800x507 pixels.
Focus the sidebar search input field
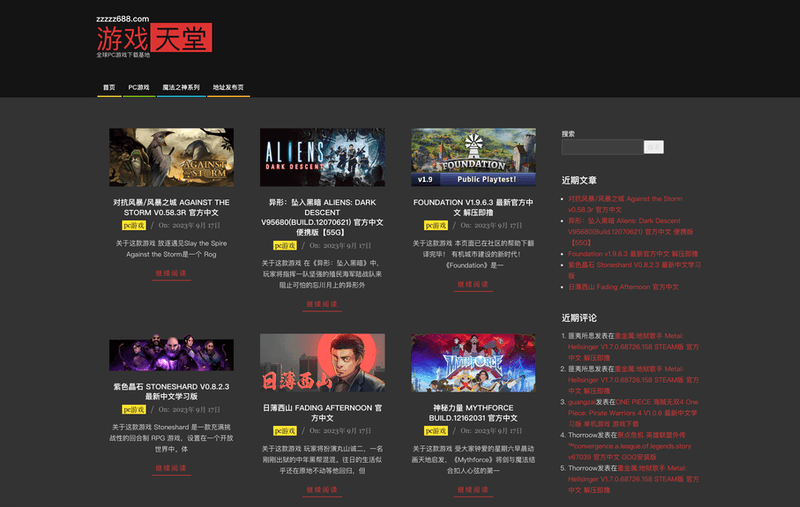click(602, 147)
